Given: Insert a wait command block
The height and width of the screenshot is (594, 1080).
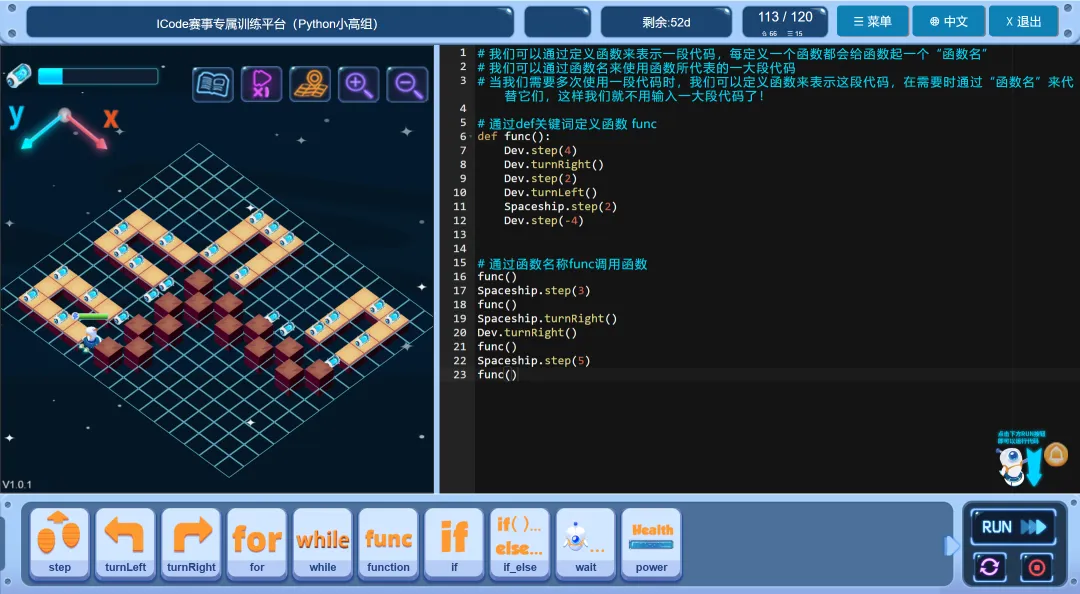Looking at the screenshot, I should click(585, 543).
